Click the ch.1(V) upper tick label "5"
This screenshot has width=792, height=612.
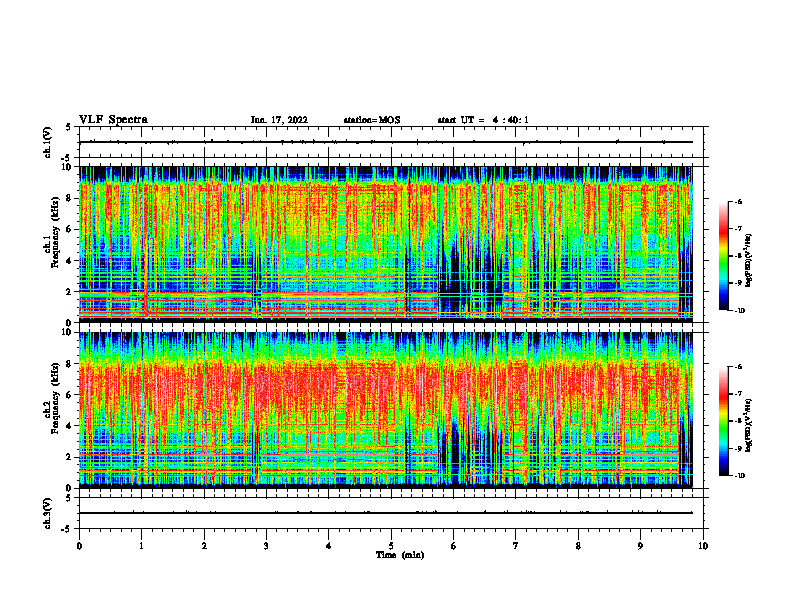click(70, 127)
